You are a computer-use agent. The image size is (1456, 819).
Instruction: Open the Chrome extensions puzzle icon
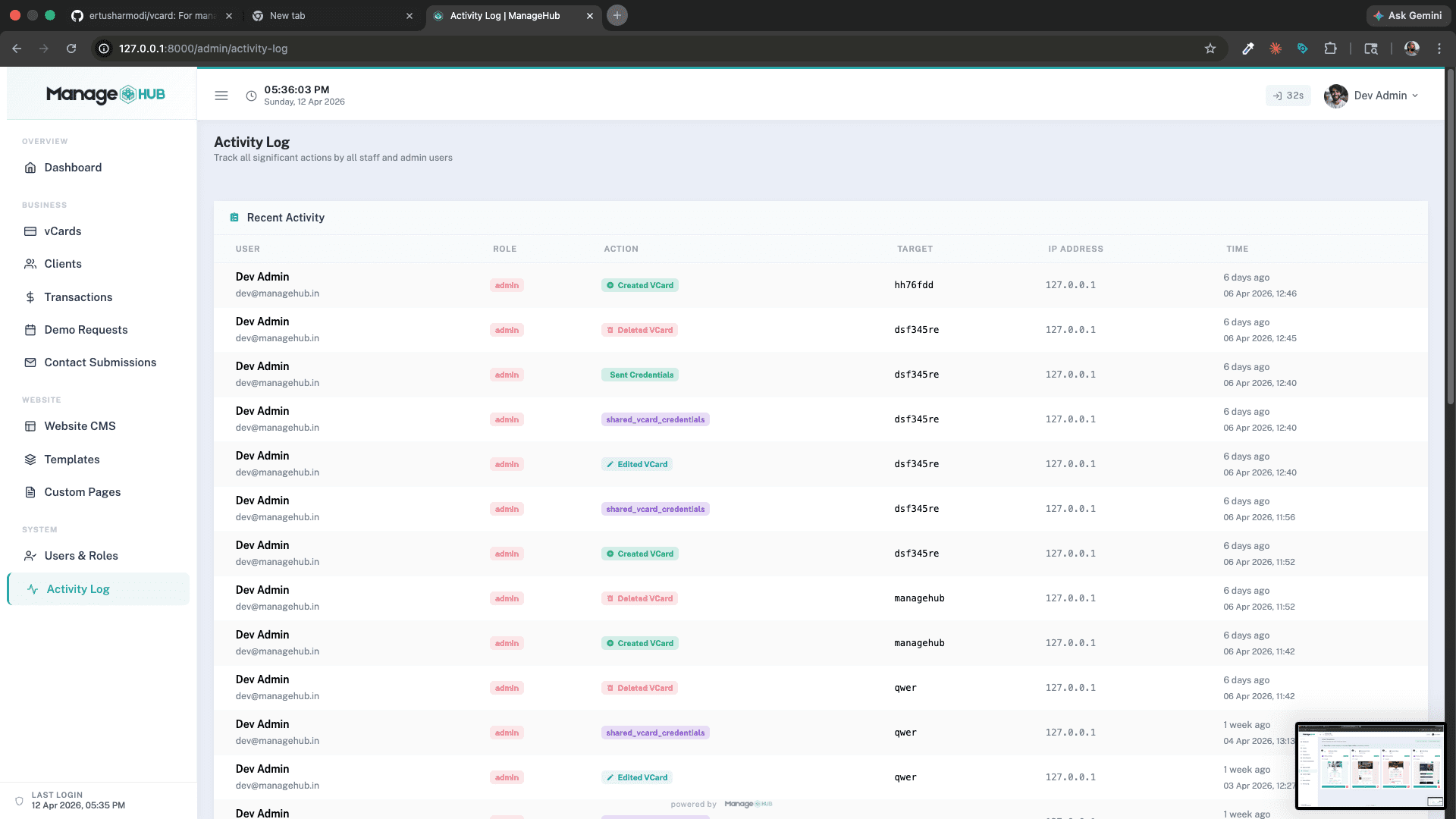click(x=1330, y=49)
